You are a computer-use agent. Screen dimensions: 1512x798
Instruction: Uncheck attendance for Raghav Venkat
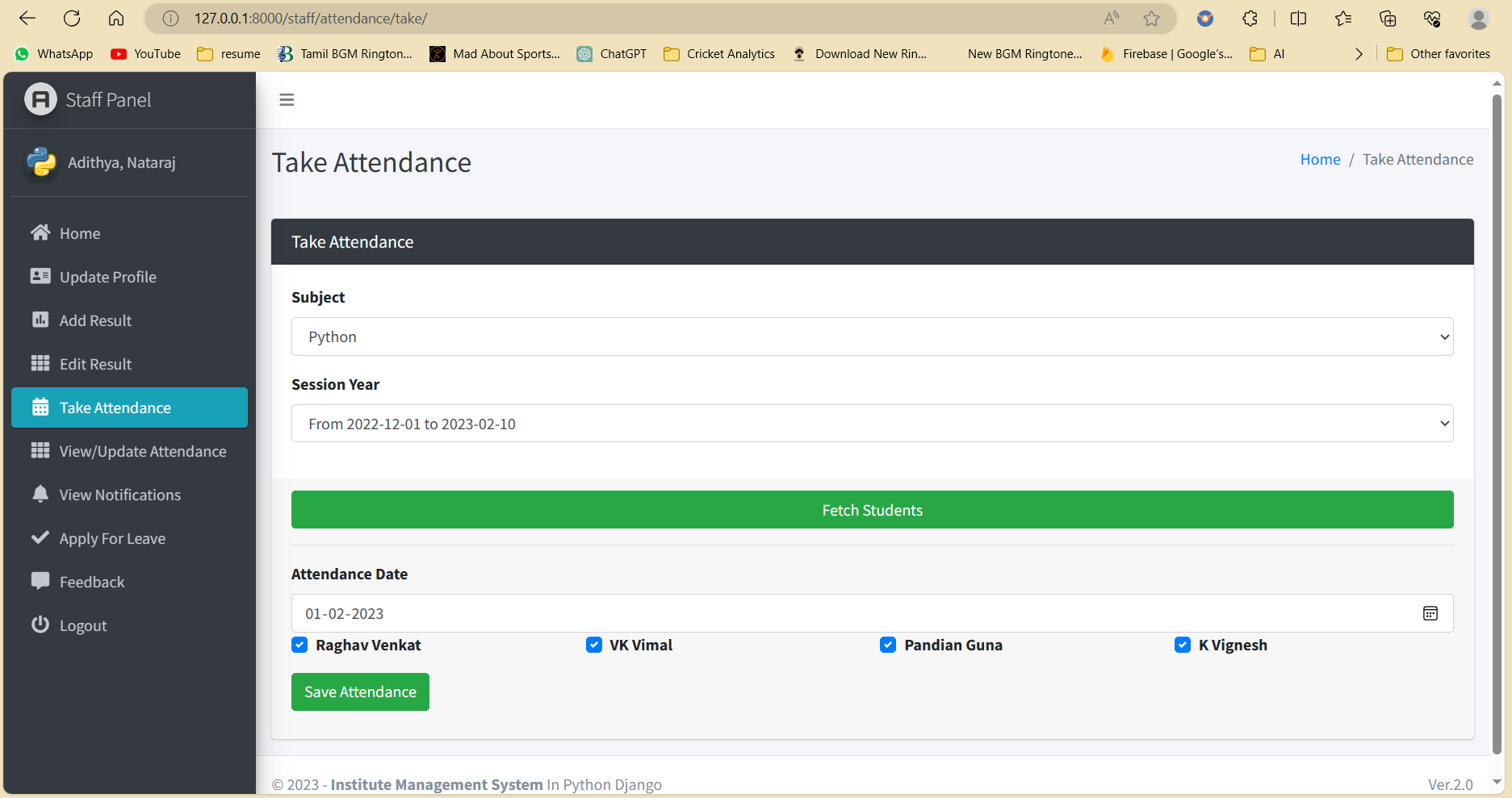click(299, 645)
